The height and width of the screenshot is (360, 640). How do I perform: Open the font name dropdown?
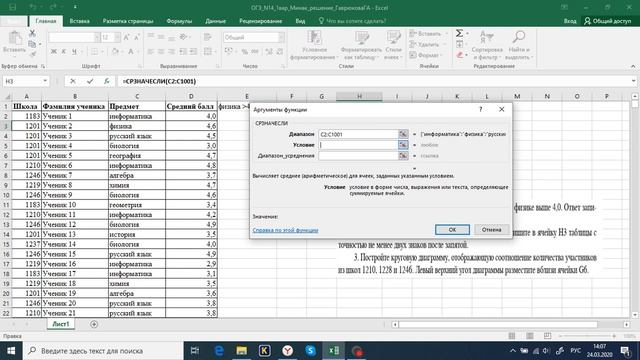(97, 38)
